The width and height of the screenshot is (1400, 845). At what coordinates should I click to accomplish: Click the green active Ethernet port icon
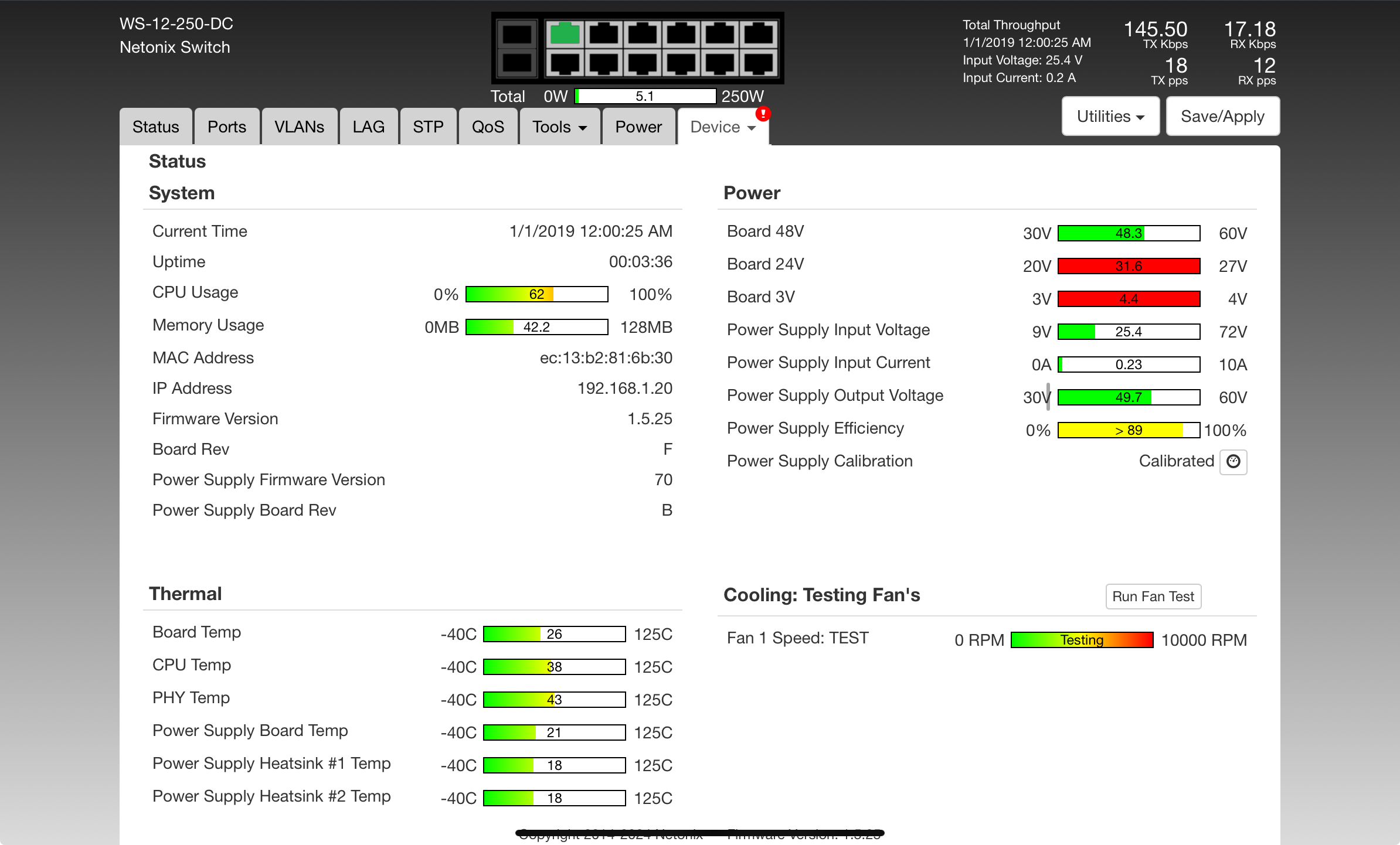point(565,34)
